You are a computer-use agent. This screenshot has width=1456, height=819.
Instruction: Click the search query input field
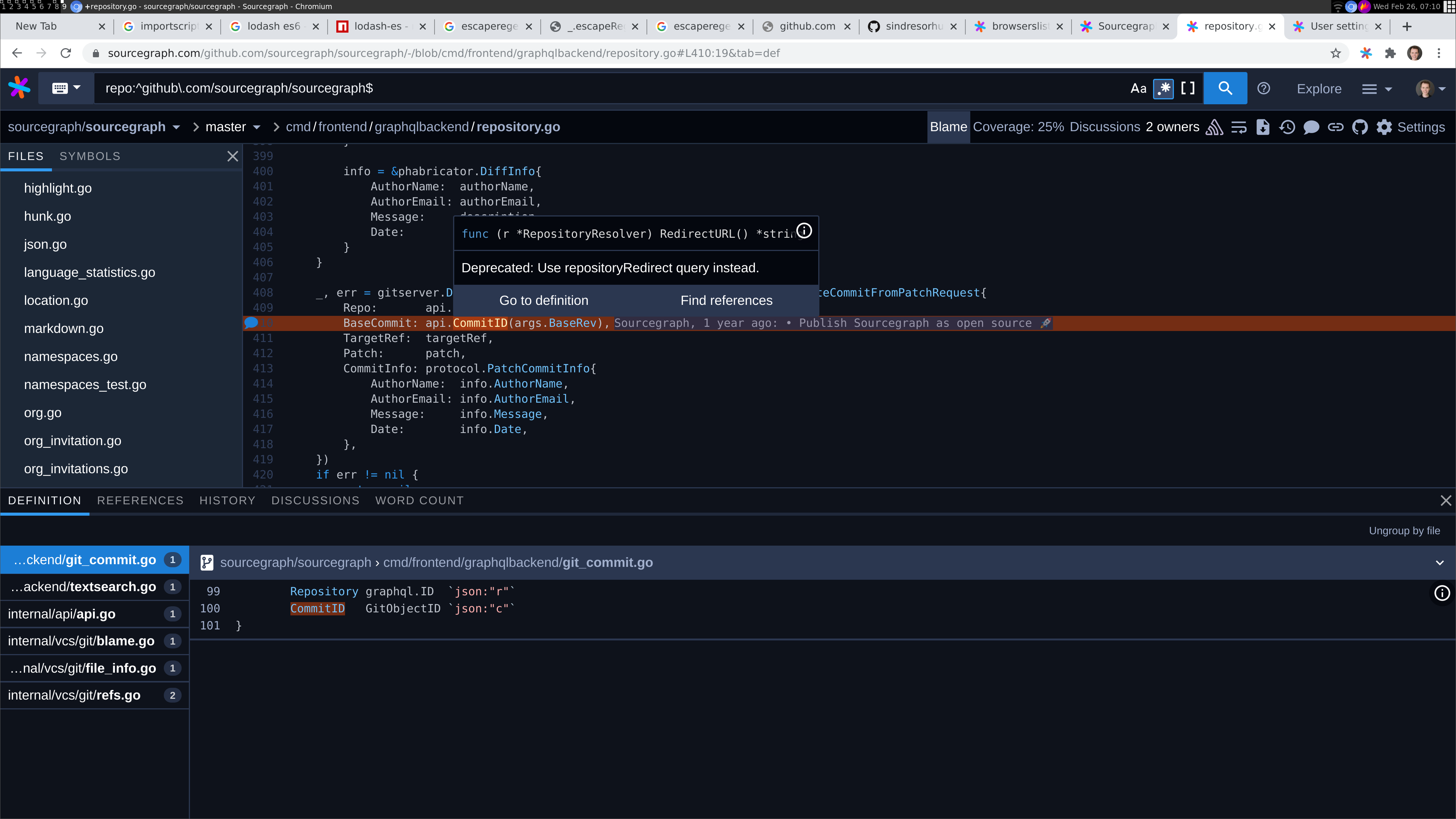565,88
